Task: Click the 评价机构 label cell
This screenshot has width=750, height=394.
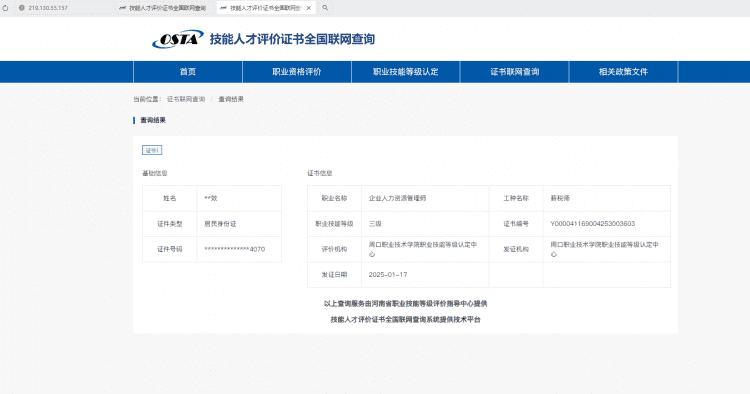Action: click(x=334, y=249)
